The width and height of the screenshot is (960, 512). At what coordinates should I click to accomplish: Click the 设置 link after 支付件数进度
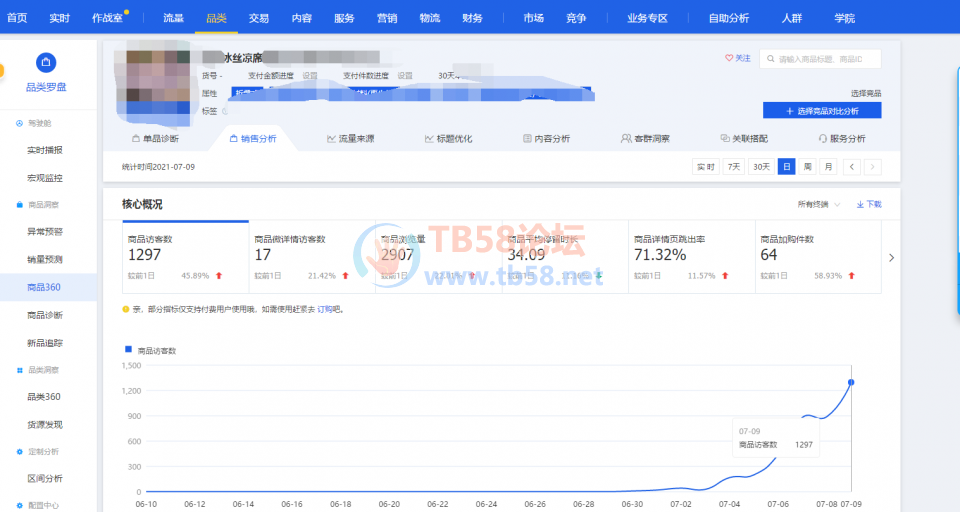[x=405, y=75]
